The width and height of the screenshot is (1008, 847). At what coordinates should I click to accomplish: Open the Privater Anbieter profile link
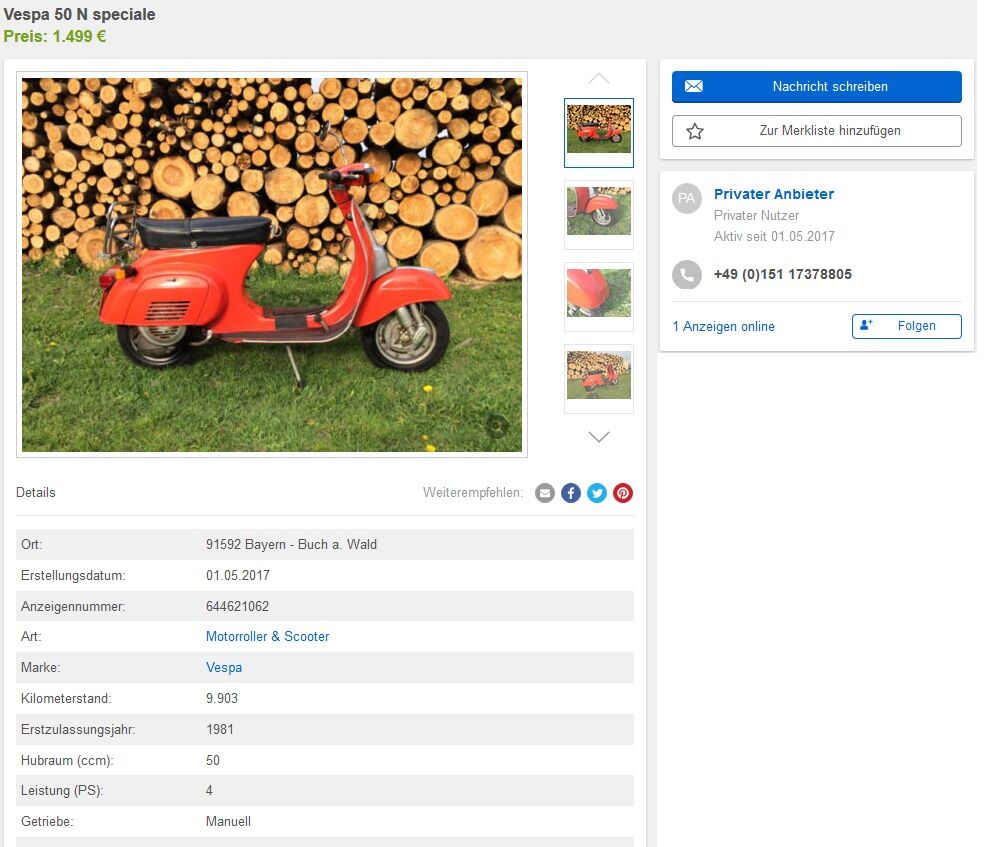click(773, 194)
